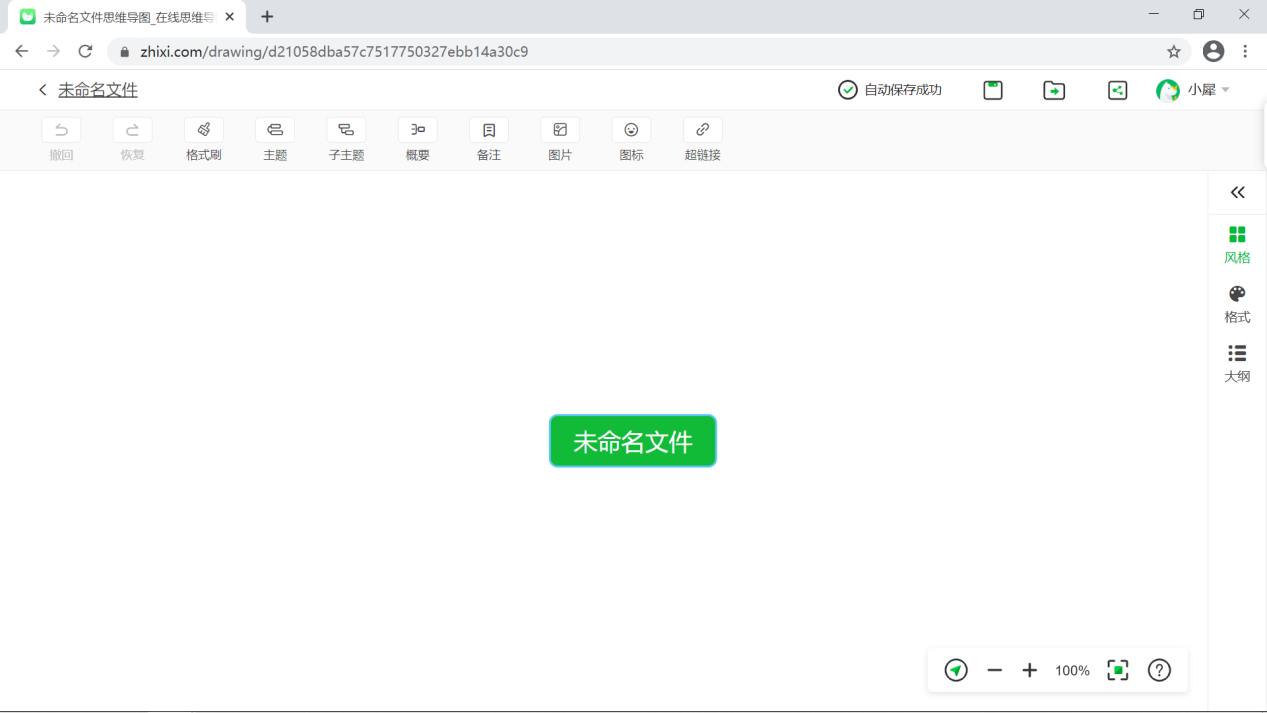Collapse the right sidebar with the chevron

(x=1237, y=192)
